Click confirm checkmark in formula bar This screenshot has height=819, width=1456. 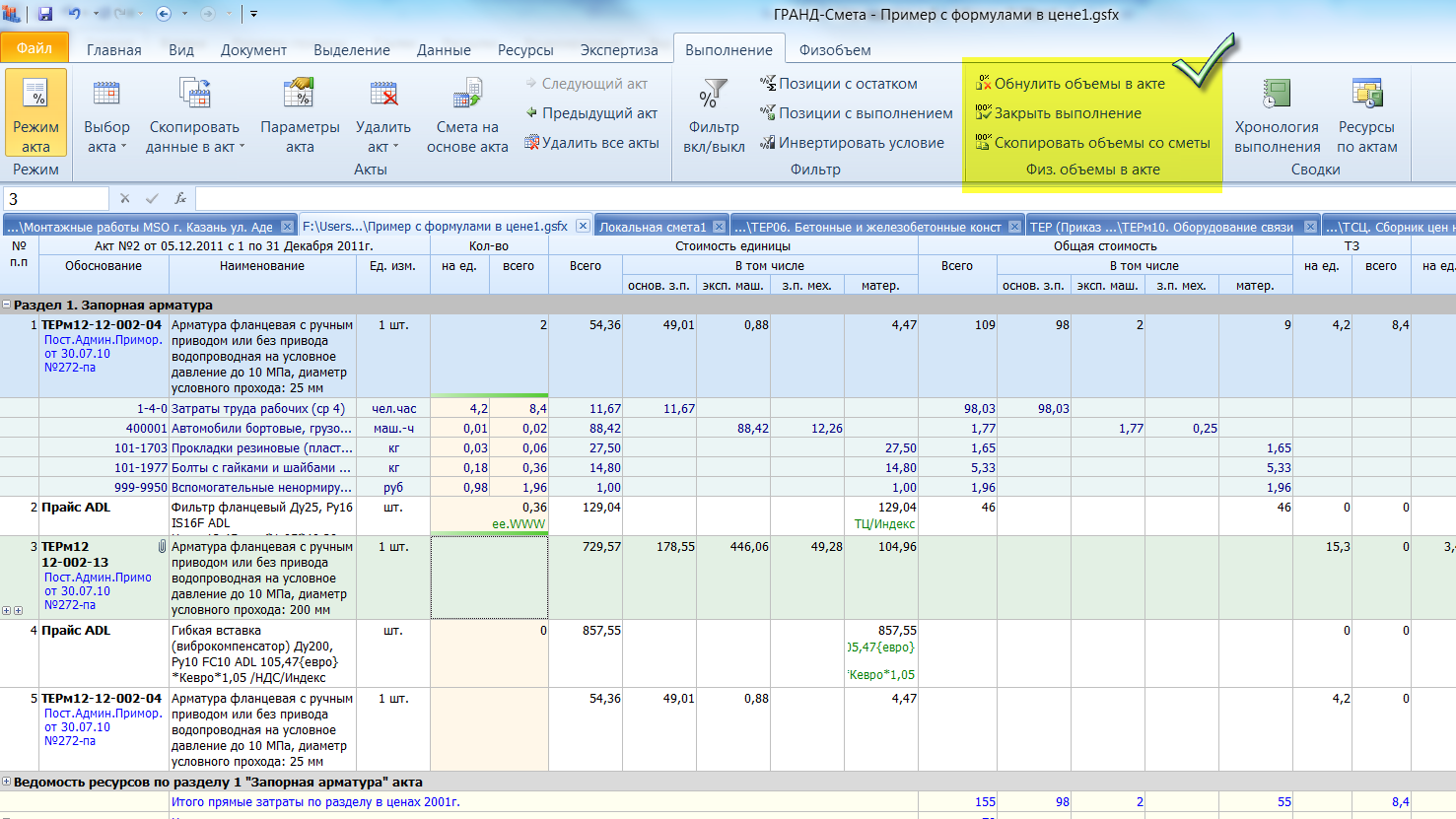[152, 198]
